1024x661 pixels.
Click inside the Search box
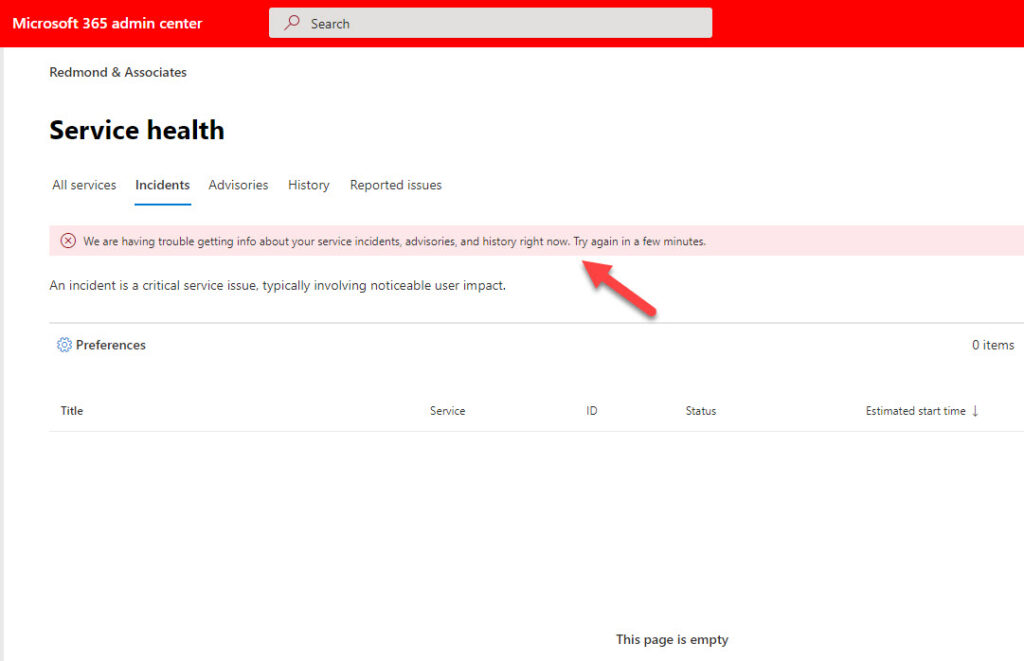coord(490,23)
